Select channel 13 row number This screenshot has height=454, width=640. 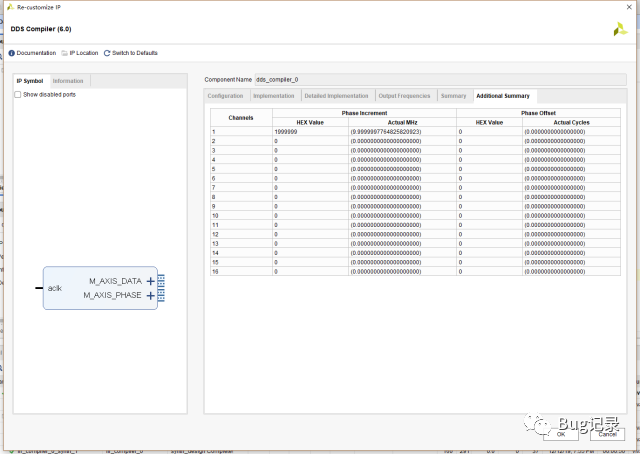click(241, 244)
